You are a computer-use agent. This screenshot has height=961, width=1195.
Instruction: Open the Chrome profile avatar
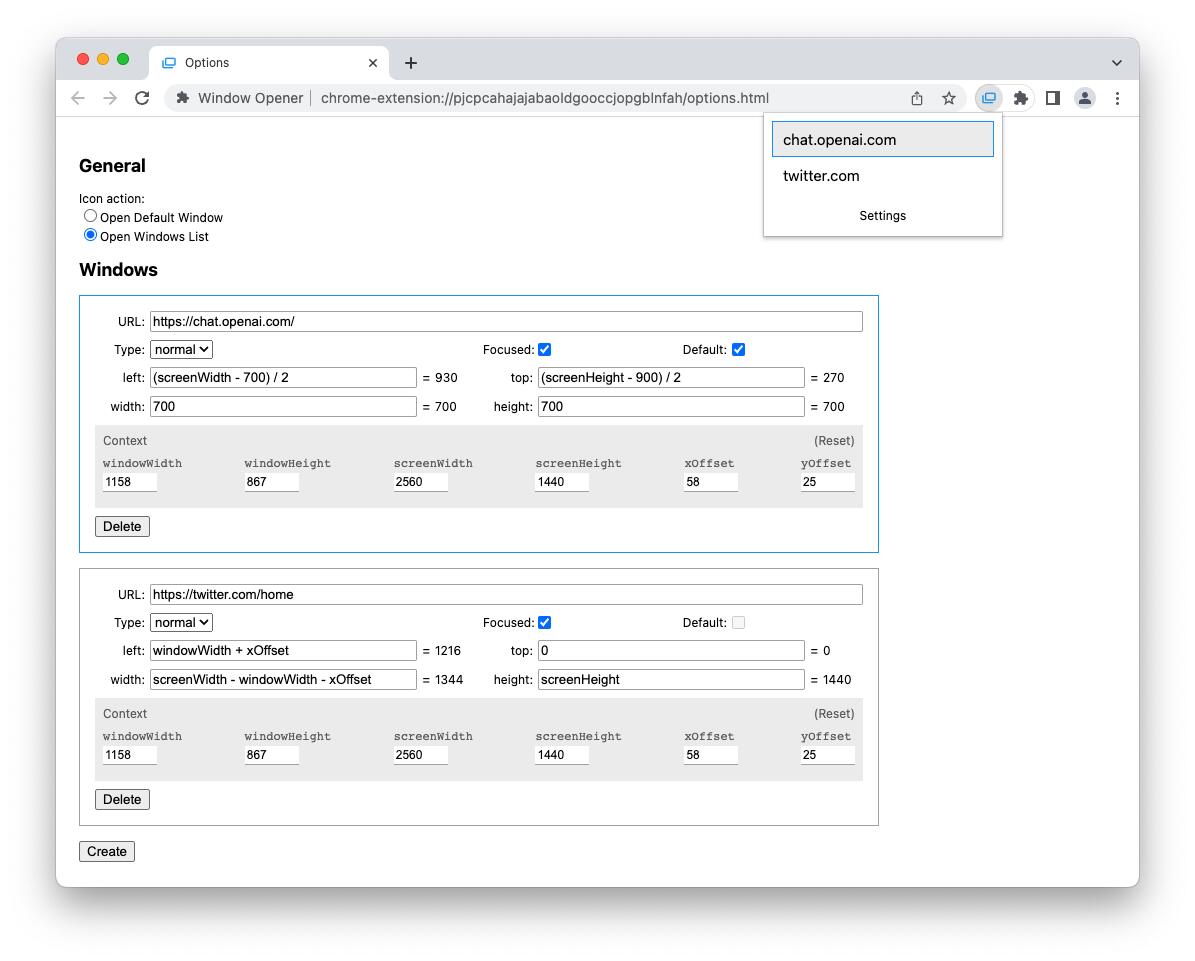coord(1084,98)
